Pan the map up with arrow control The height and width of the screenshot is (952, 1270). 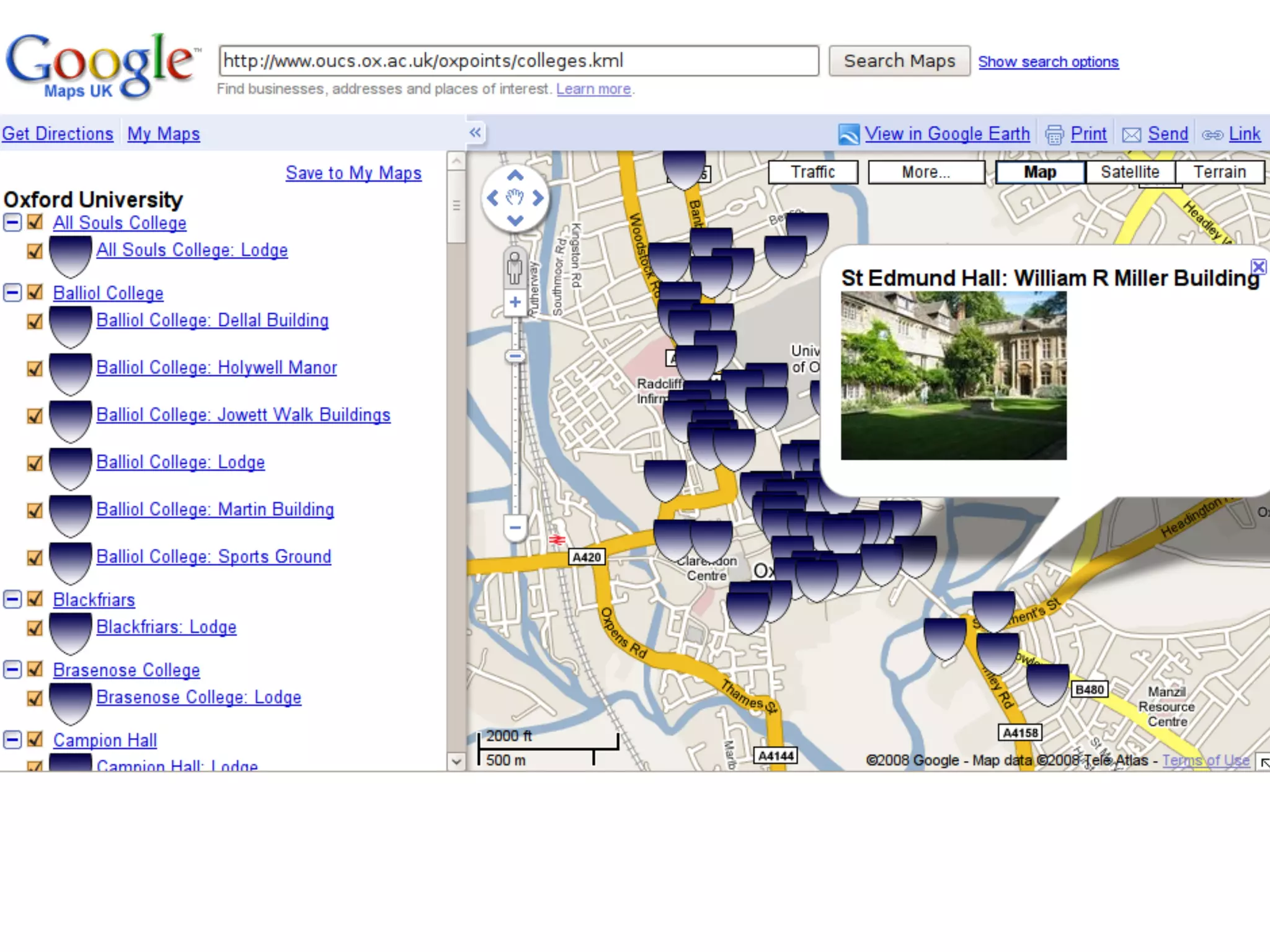coord(515,176)
